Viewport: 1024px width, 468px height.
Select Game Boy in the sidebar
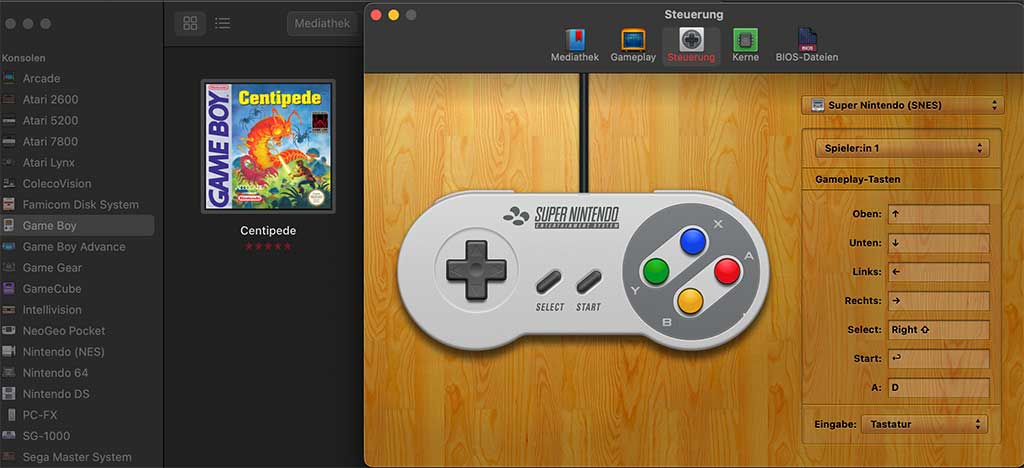point(77,225)
